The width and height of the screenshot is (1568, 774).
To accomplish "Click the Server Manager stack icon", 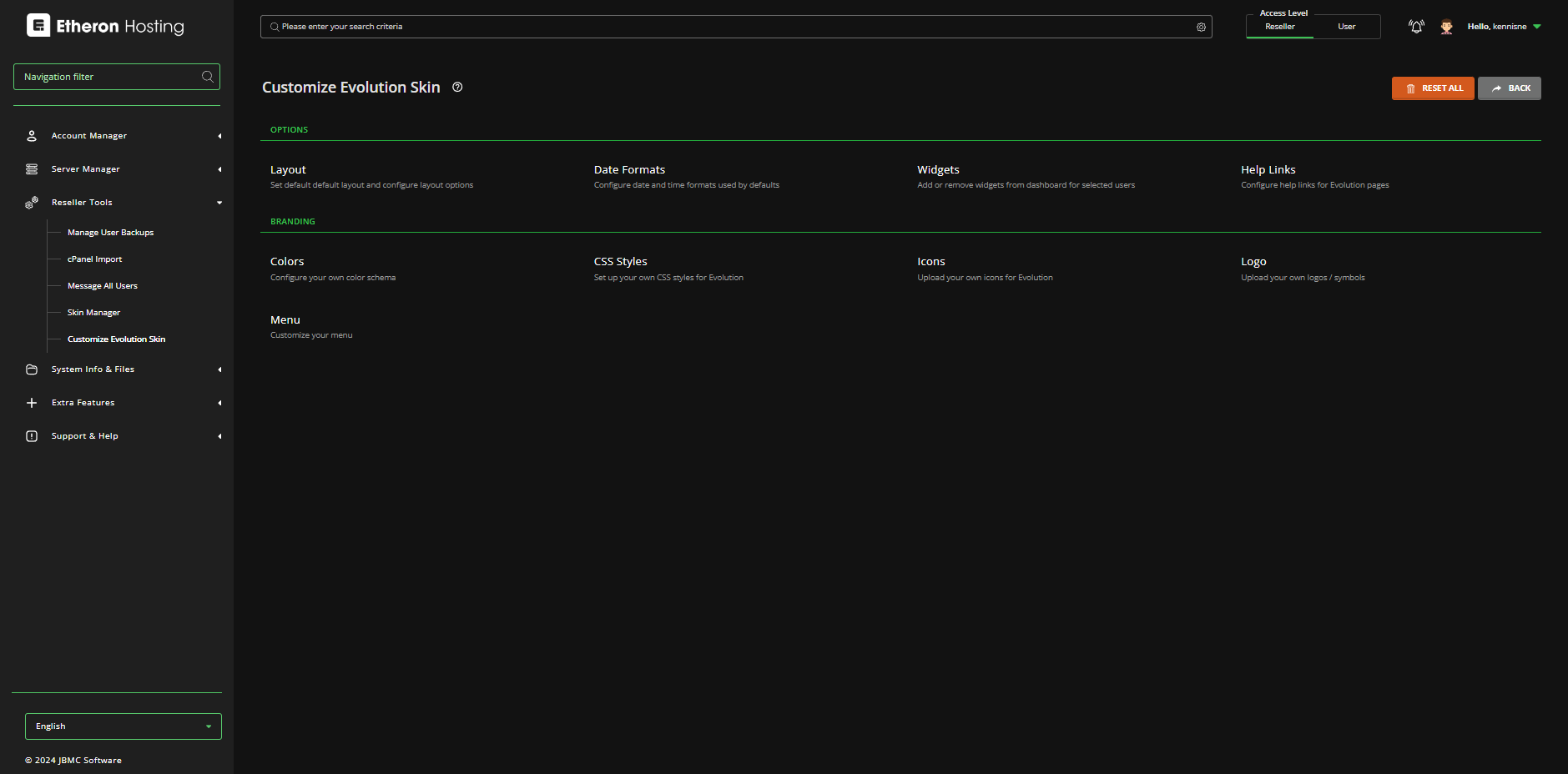I will tap(32, 169).
